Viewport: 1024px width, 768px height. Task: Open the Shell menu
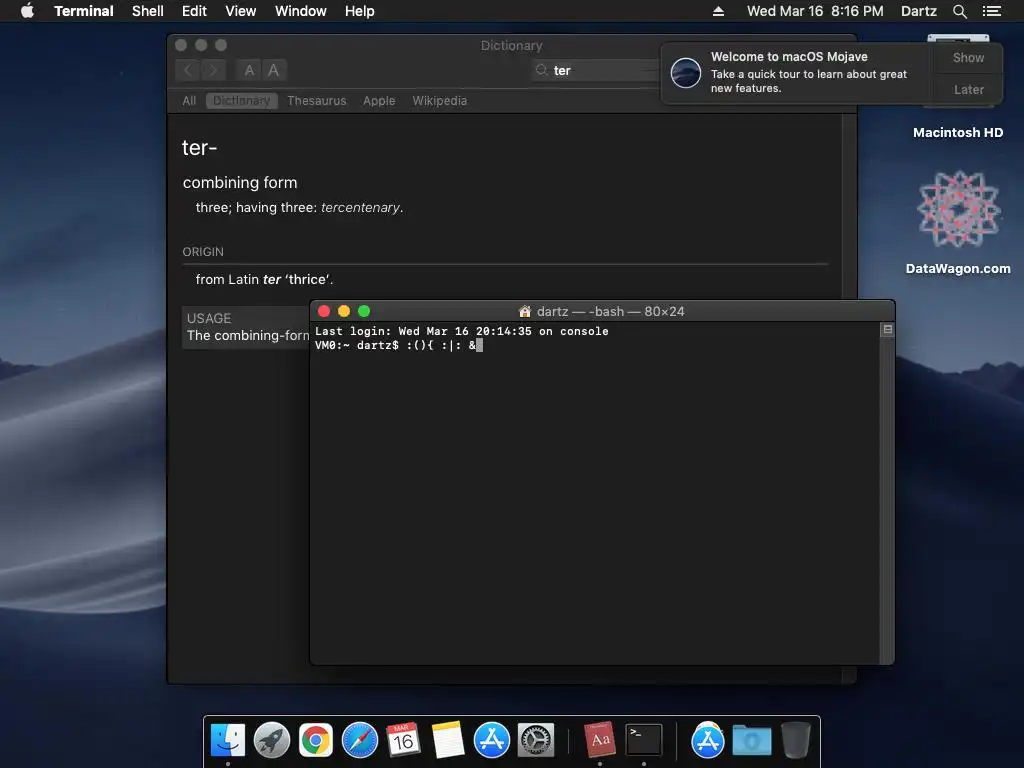coord(148,11)
